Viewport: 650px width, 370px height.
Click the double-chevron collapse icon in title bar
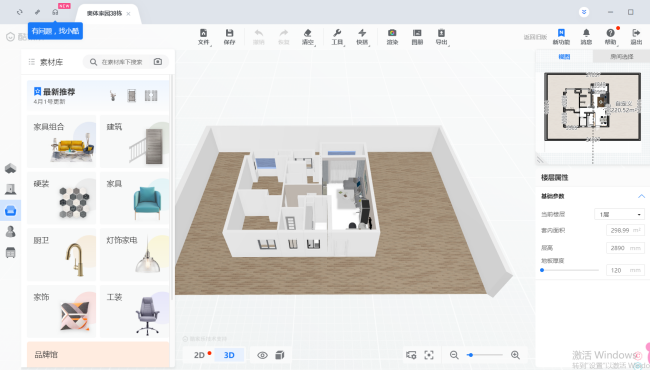click(x=584, y=12)
